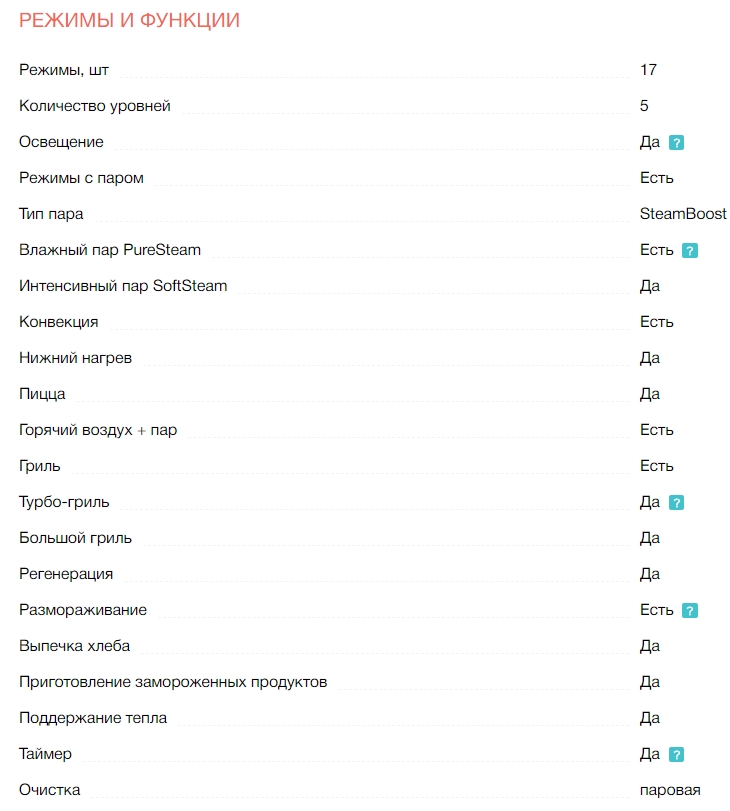Click the help icon beside Размораживание
The image size is (730, 811).
click(x=689, y=611)
